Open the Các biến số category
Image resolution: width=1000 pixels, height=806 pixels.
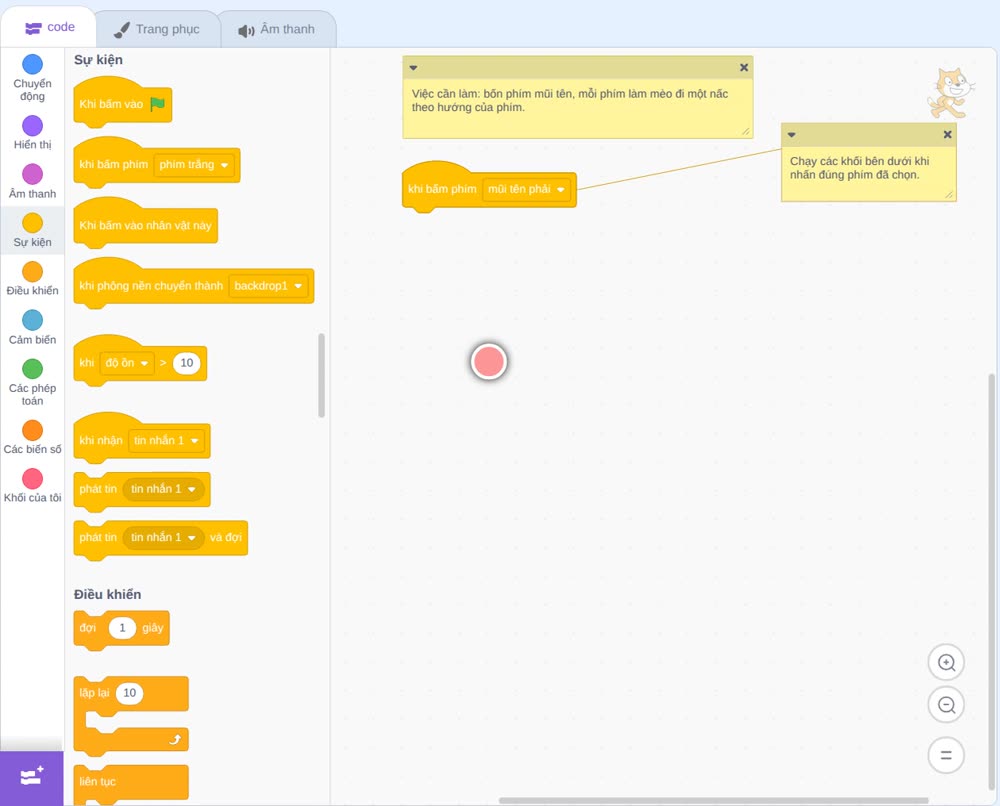click(x=32, y=437)
